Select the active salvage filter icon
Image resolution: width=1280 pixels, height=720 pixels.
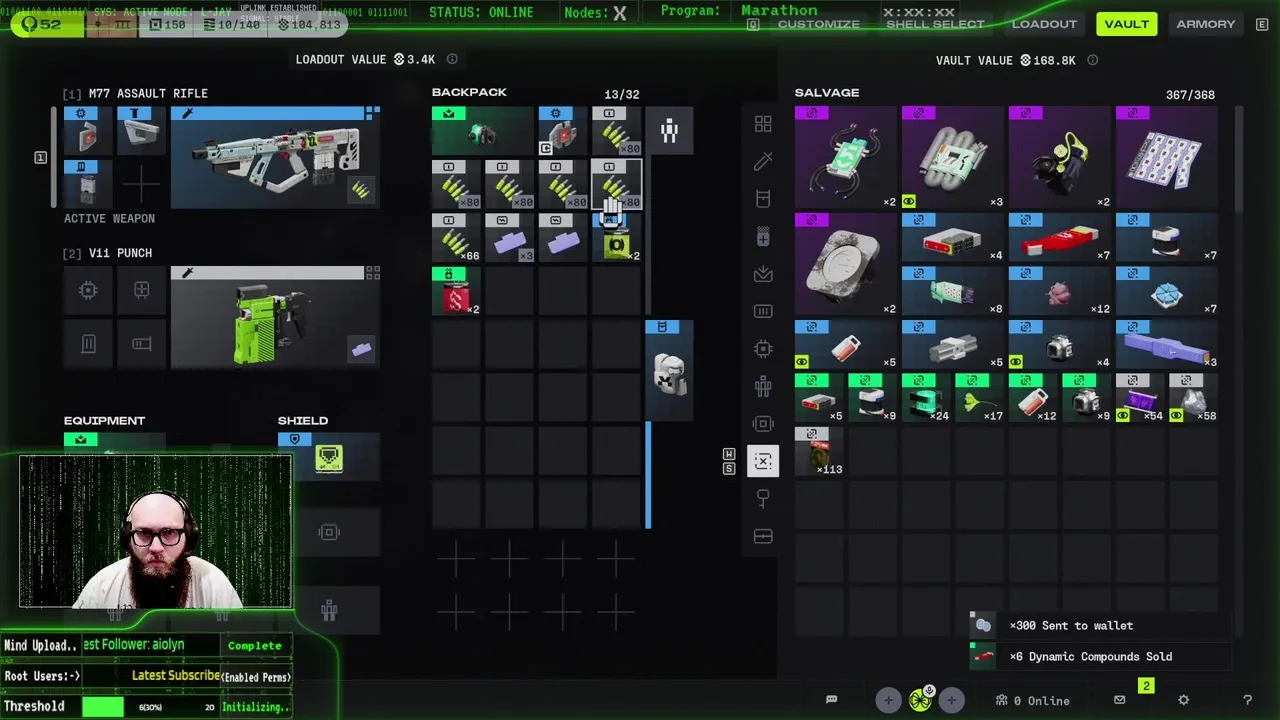click(x=763, y=461)
